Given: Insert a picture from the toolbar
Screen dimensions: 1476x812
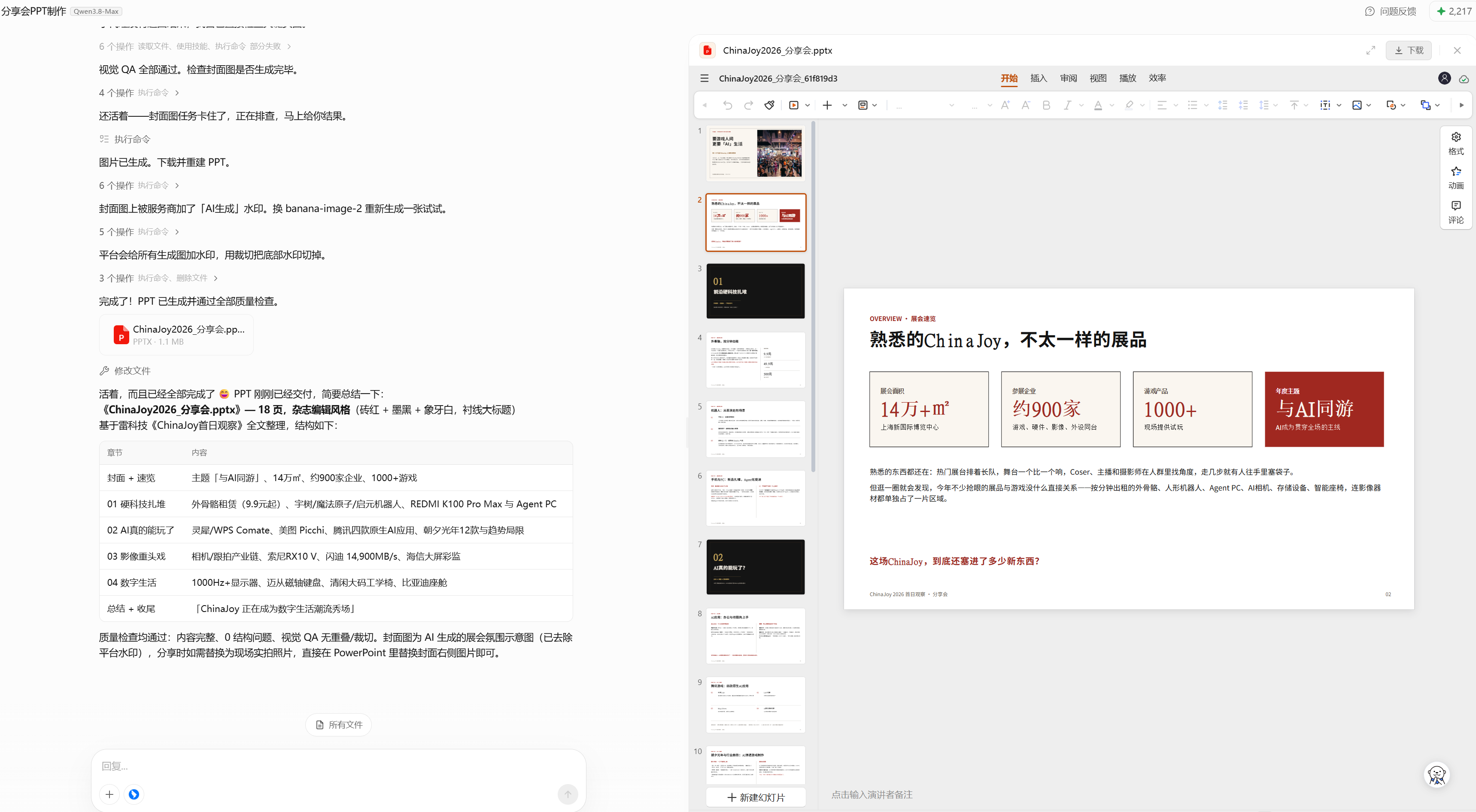Looking at the screenshot, I should coord(1357,106).
